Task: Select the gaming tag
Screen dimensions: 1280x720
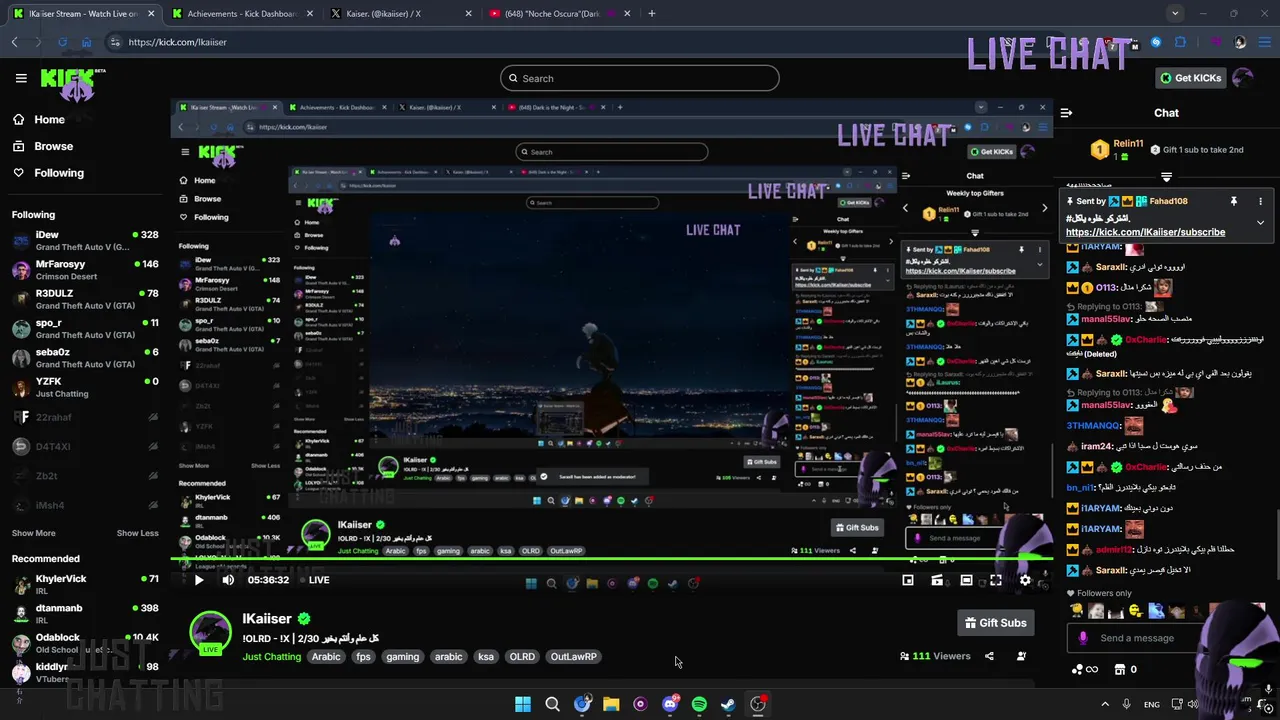Action: tap(402, 657)
